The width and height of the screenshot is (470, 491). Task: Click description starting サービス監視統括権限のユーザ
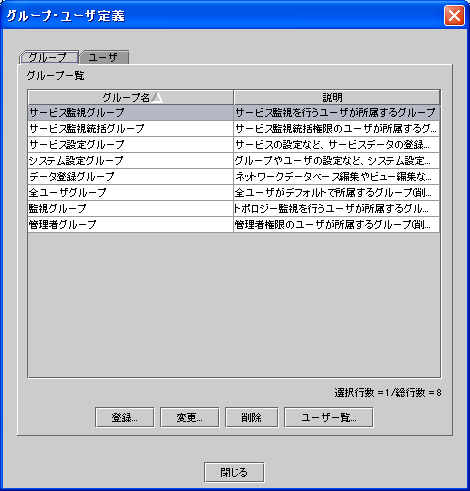pyautogui.click(x=337, y=128)
